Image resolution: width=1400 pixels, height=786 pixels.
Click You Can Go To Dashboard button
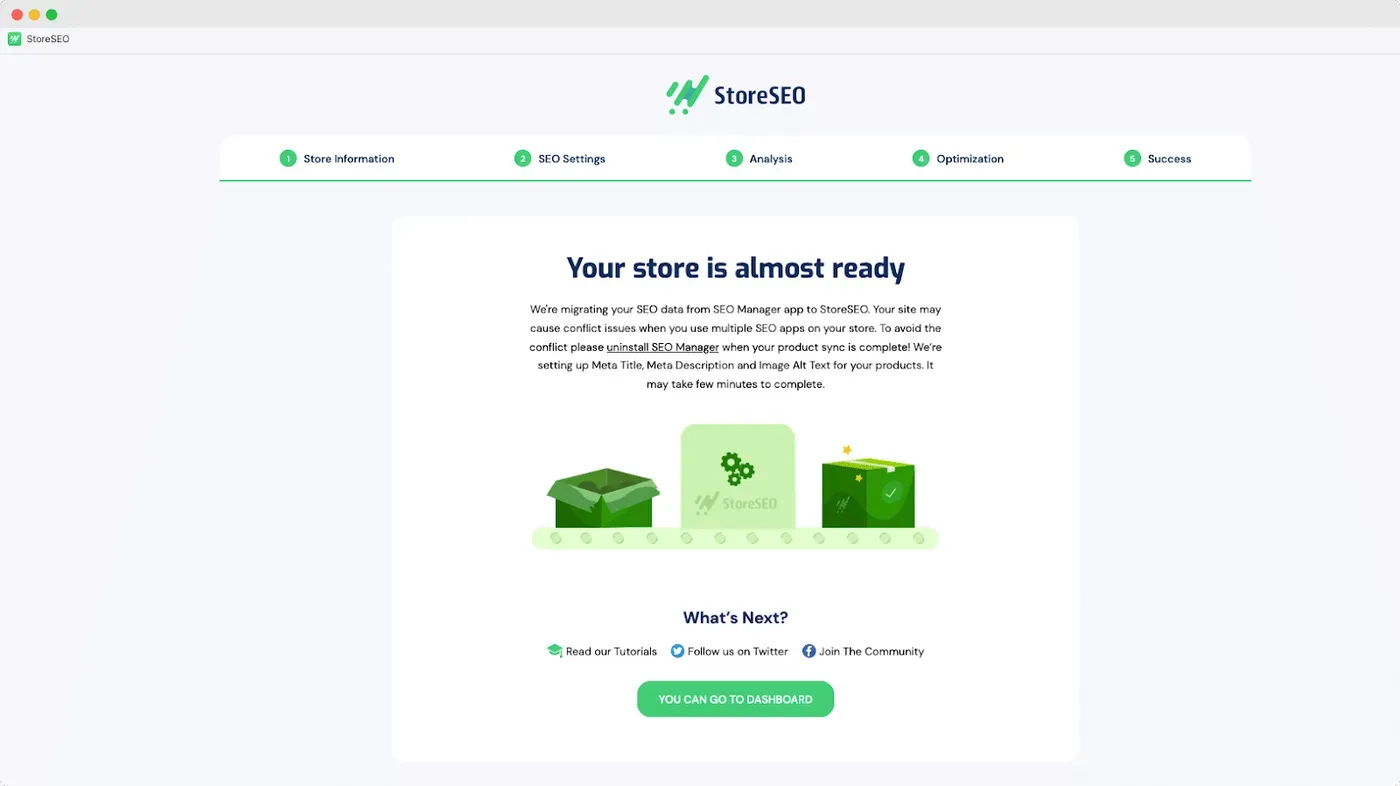735,699
